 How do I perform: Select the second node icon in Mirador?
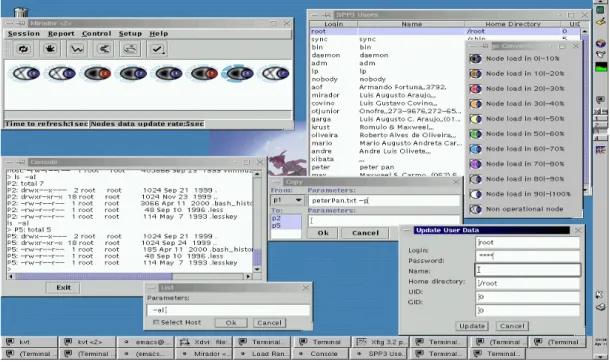(x=62, y=73)
